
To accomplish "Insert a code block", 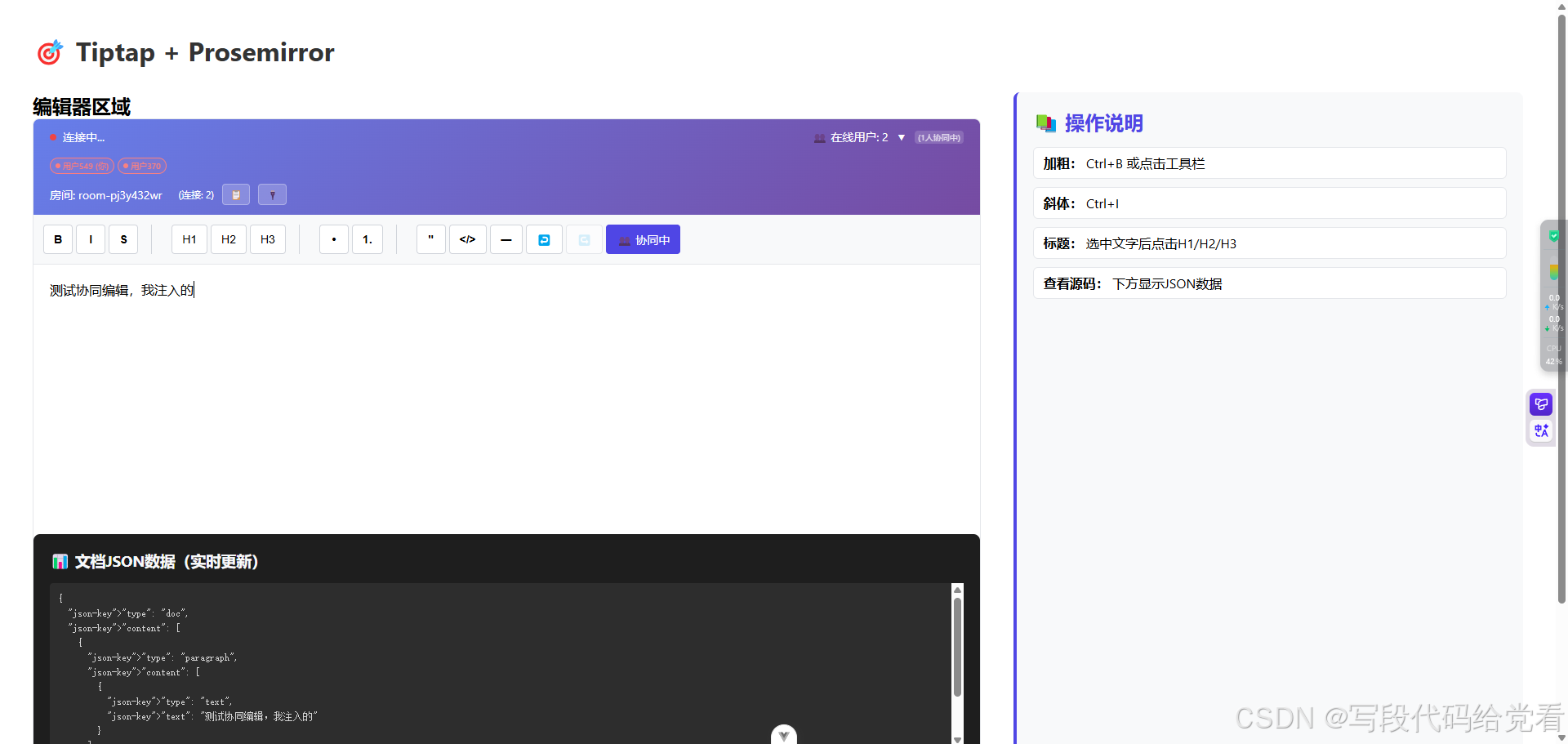I will click(468, 239).
